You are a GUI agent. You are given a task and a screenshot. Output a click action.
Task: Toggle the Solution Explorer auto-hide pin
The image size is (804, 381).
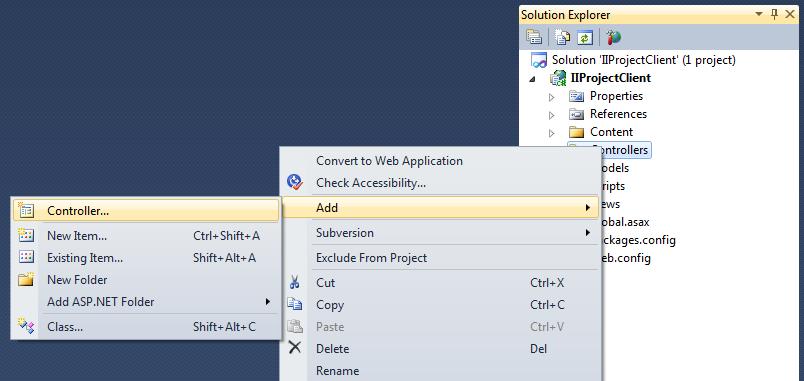click(774, 14)
